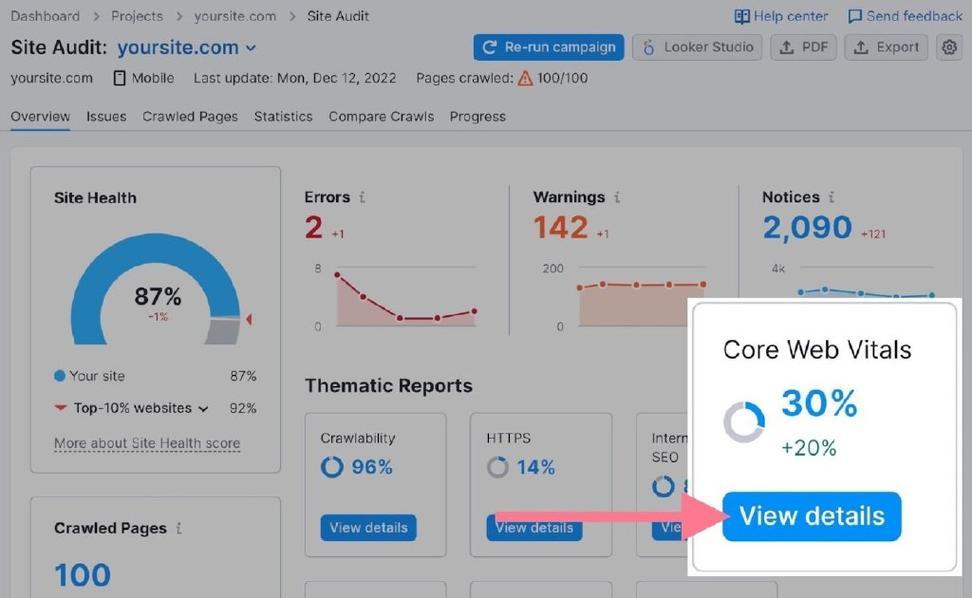972x598 pixels.
Task: Click the Export button
Action: (886, 47)
